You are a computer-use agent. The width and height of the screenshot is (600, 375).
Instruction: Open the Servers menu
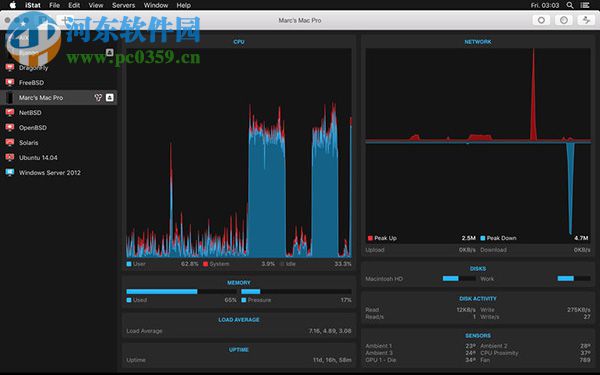coord(123,5)
